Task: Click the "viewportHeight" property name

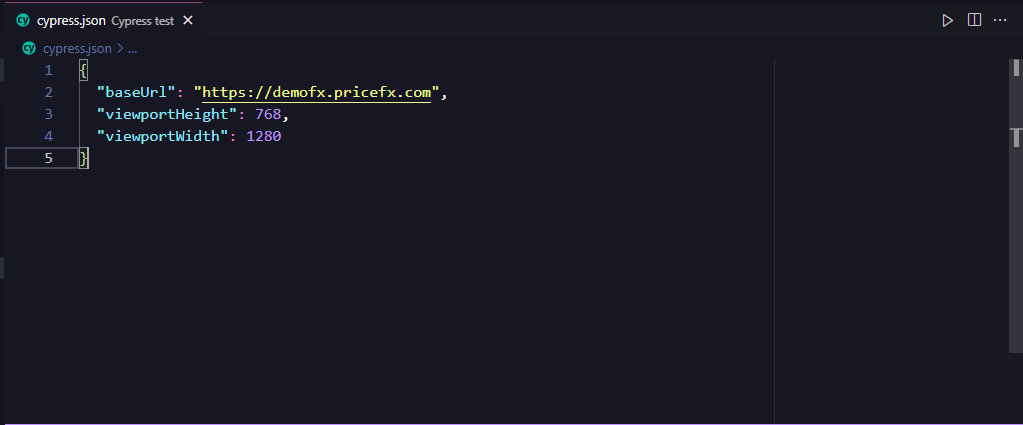Action: coord(167,114)
